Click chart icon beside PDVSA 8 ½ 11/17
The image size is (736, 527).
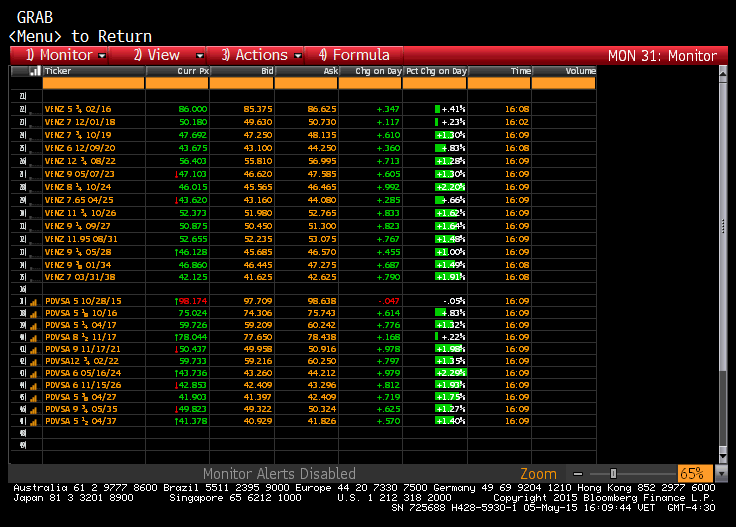pos(33,338)
